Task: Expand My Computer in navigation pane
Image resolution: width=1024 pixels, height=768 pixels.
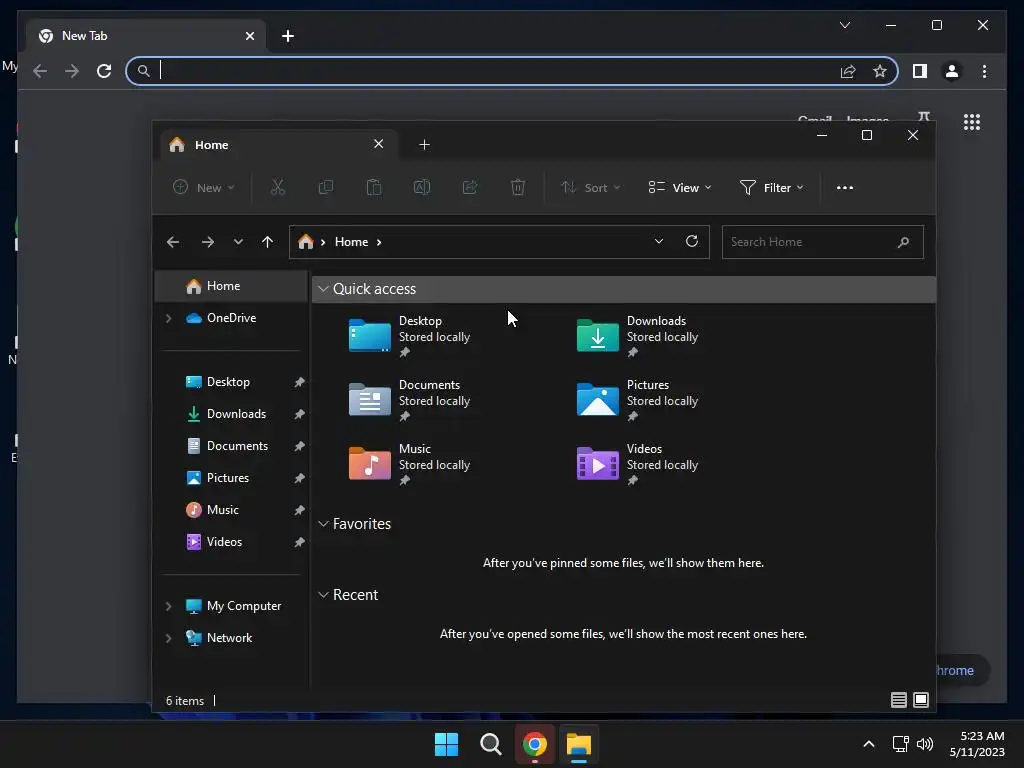Action: (168, 606)
